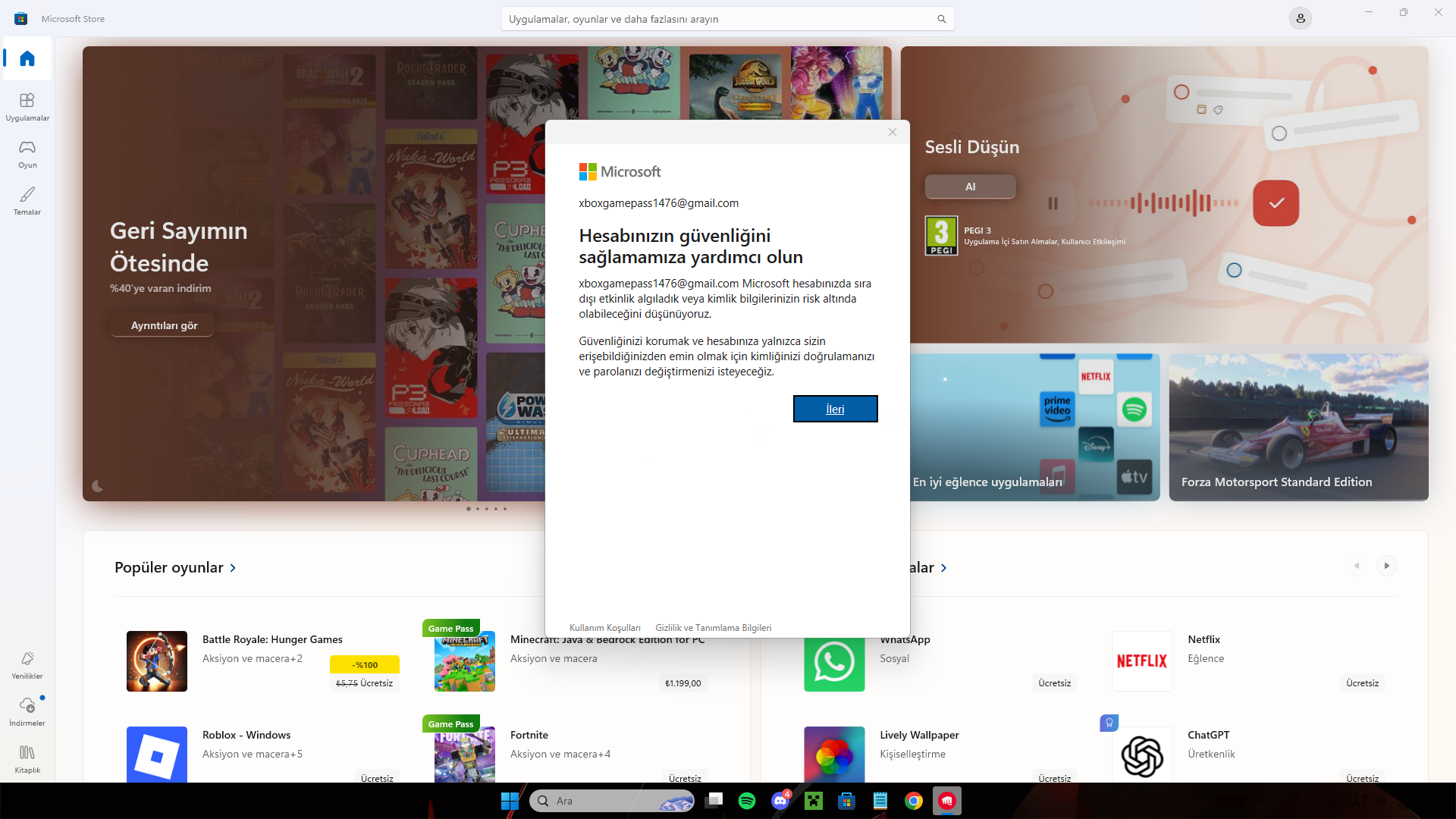
Task: Expand Popüler oyunlar section chevron
Action: click(x=233, y=568)
